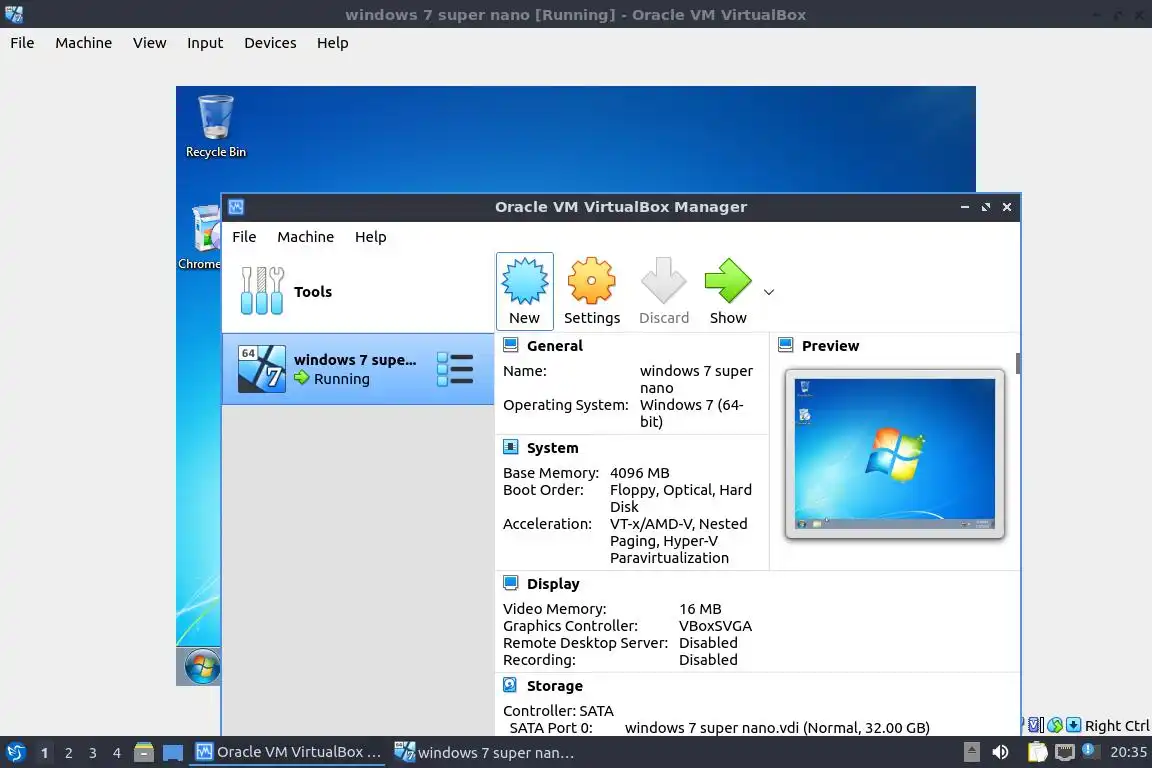Click the notification alert tray icon

pyautogui.click(x=1090, y=751)
